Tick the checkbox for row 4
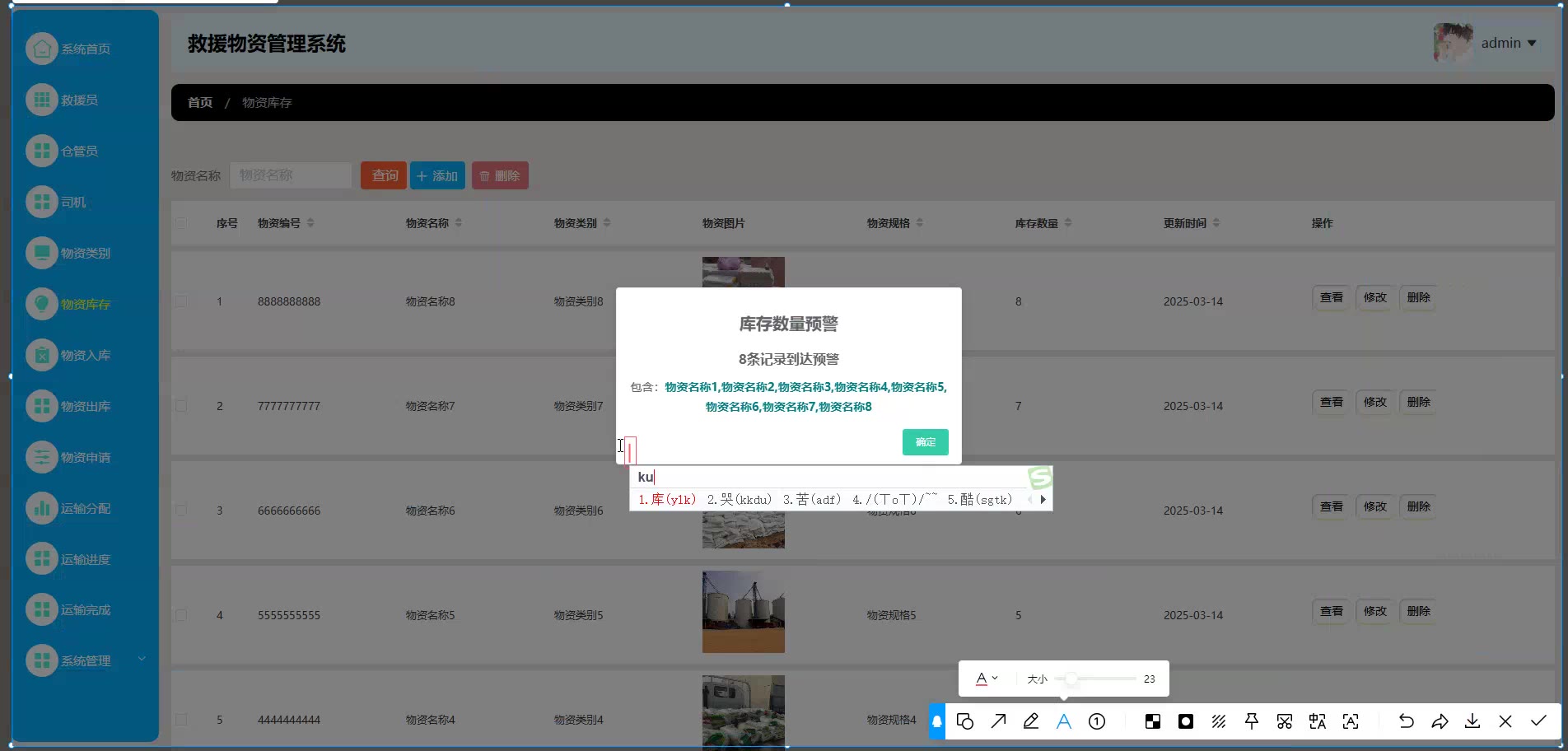Screen dimensions: 1568x751 (181, 615)
